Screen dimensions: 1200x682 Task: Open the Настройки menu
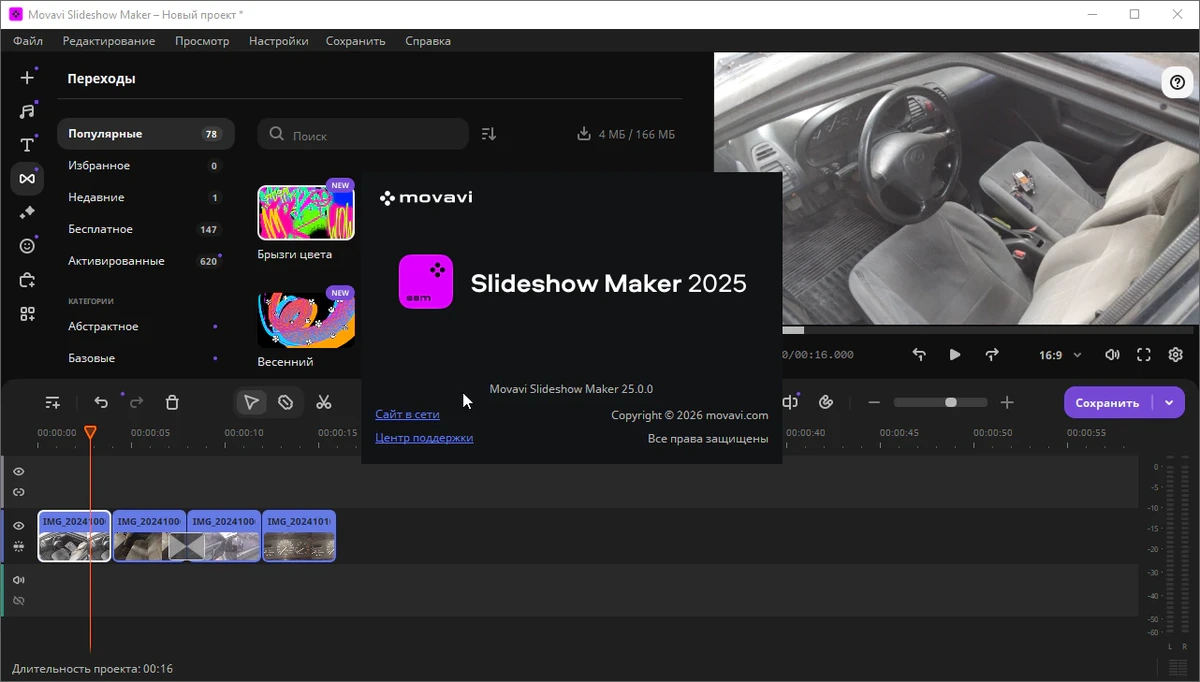click(278, 41)
